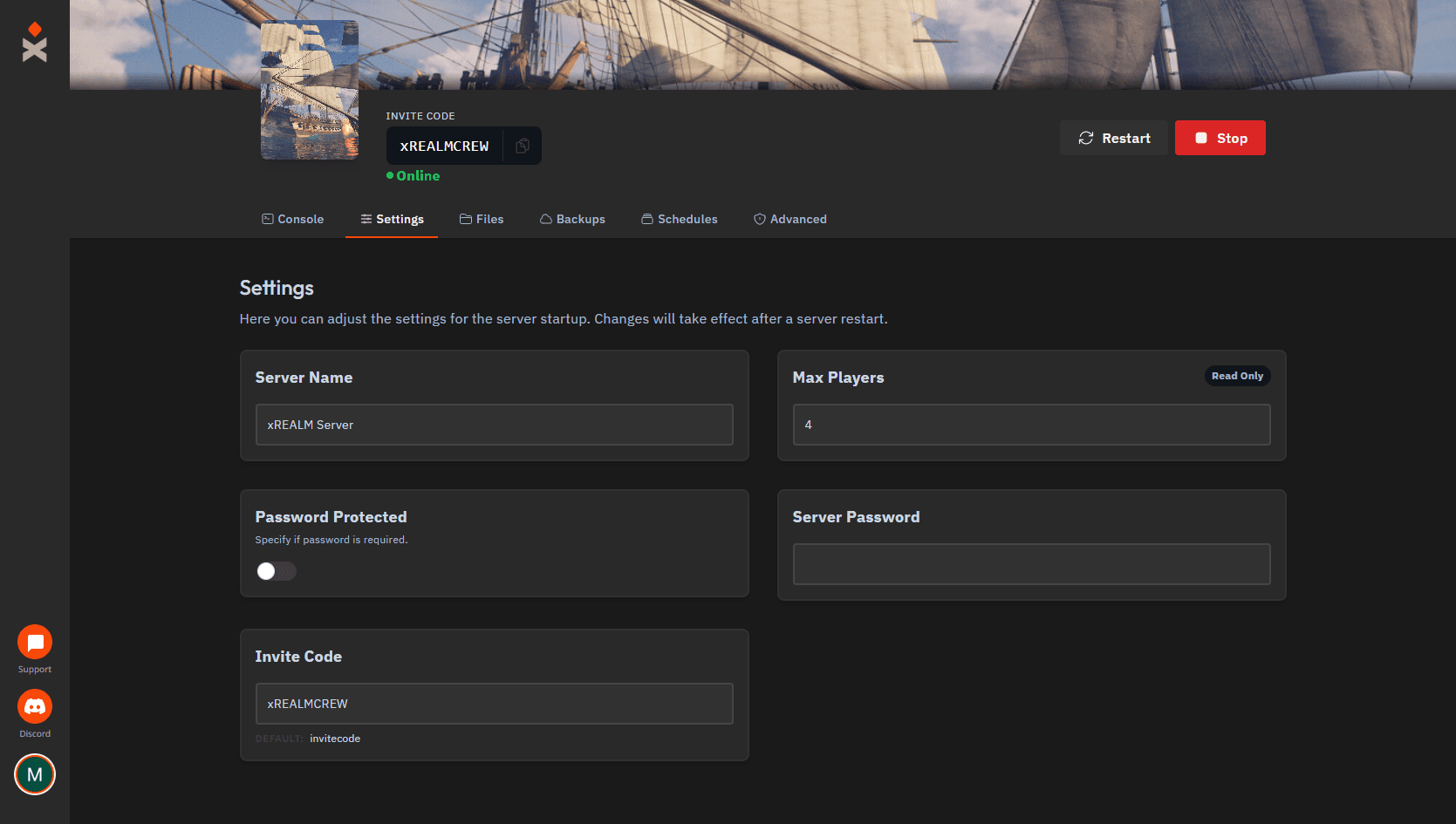Copy the invite code with the copy icon
The image size is (1456, 824).
(522, 146)
